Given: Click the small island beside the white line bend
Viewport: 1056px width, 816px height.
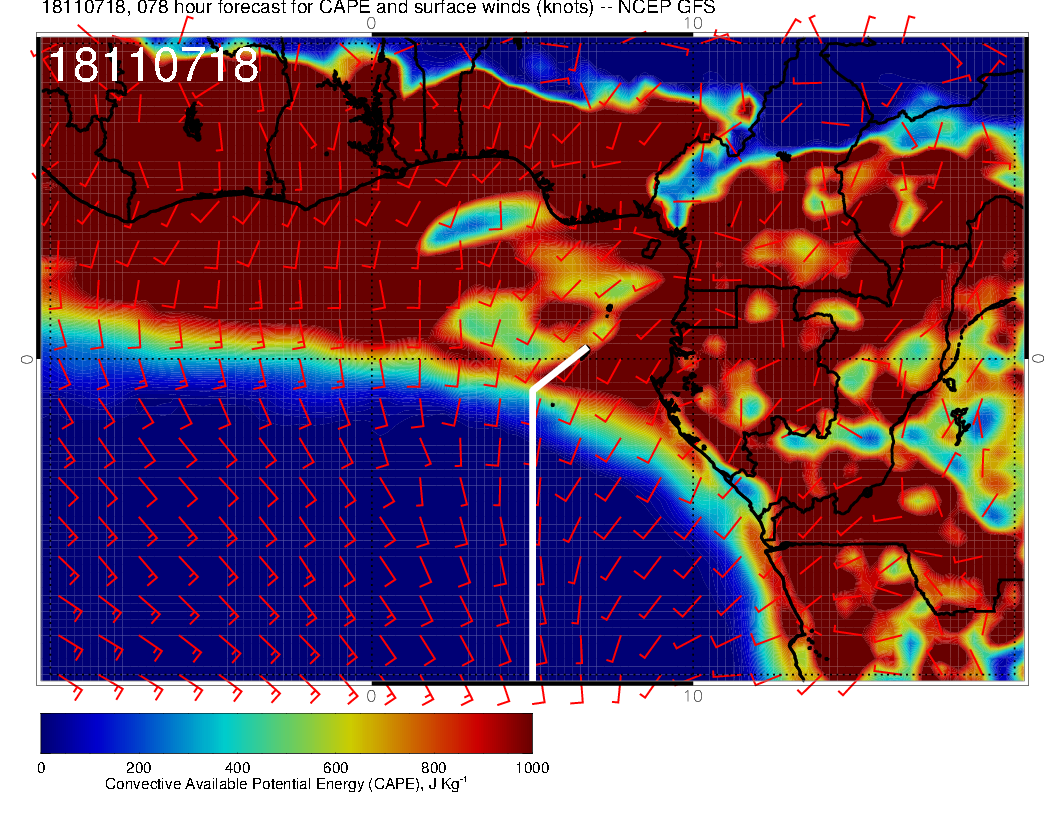Looking at the screenshot, I should [x=553, y=404].
